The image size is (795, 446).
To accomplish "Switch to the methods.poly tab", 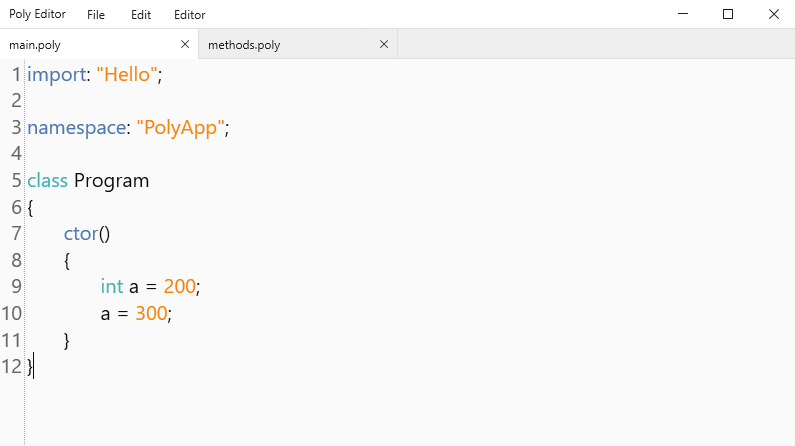I will click(x=244, y=45).
